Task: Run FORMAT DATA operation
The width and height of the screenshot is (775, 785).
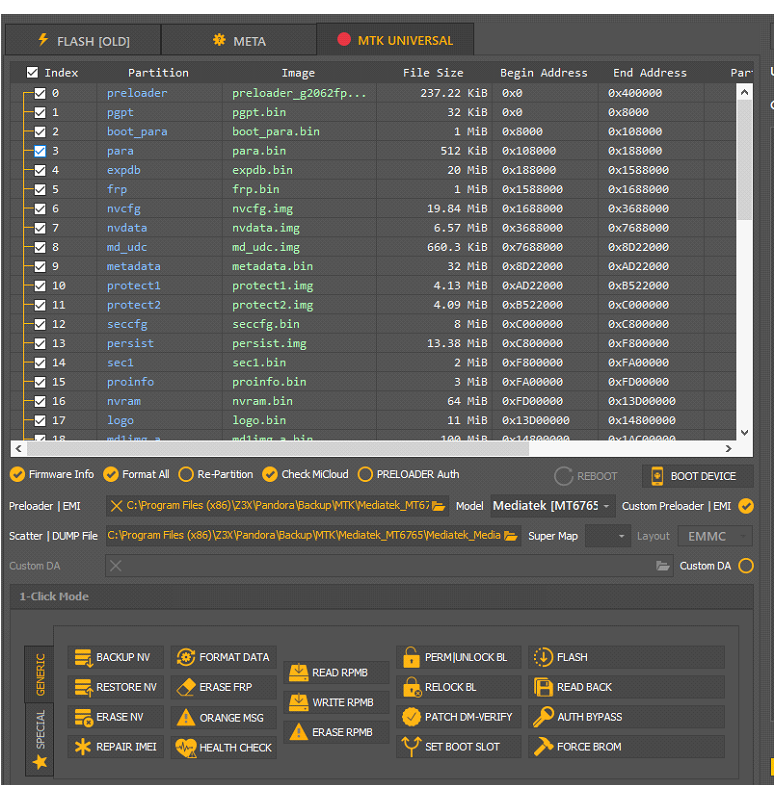Action: pyautogui.click(x=223, y=657)
